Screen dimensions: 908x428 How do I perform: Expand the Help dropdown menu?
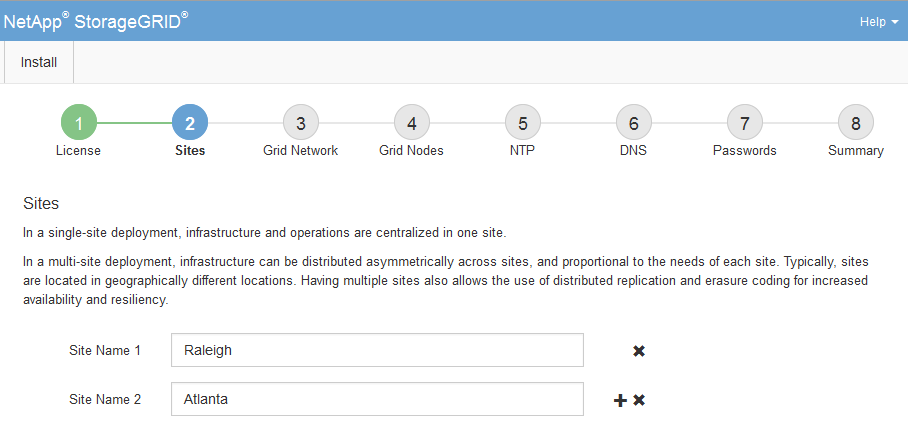(x=878, y=21)
